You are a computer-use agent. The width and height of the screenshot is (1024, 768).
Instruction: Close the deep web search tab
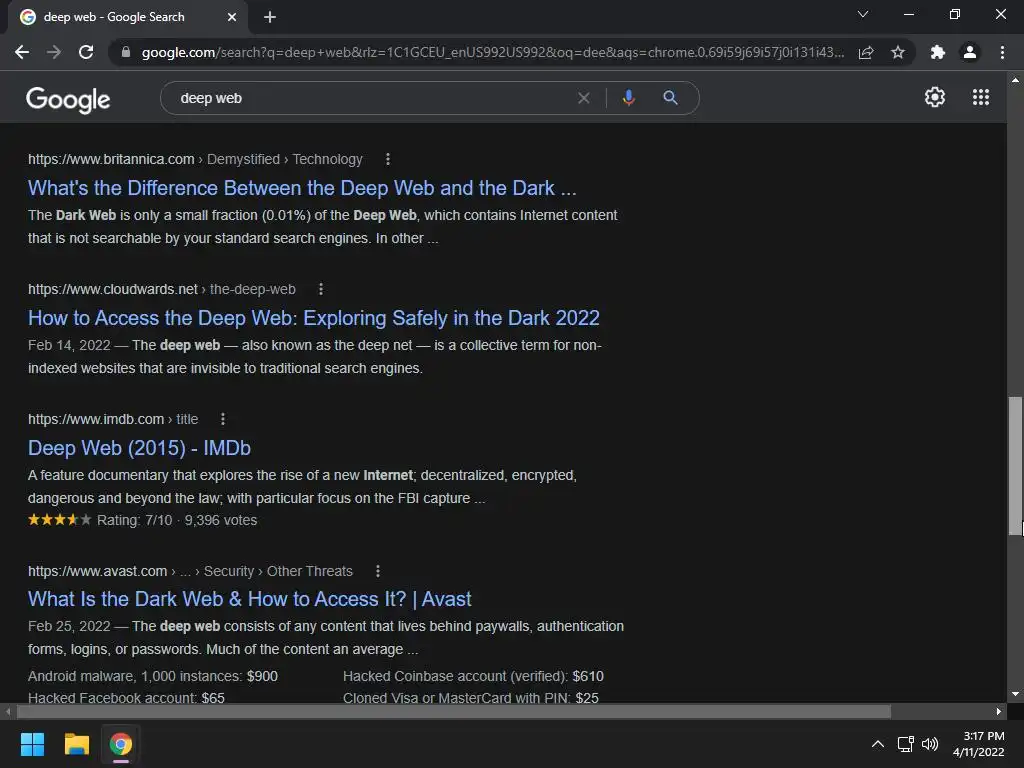point(232,17)
